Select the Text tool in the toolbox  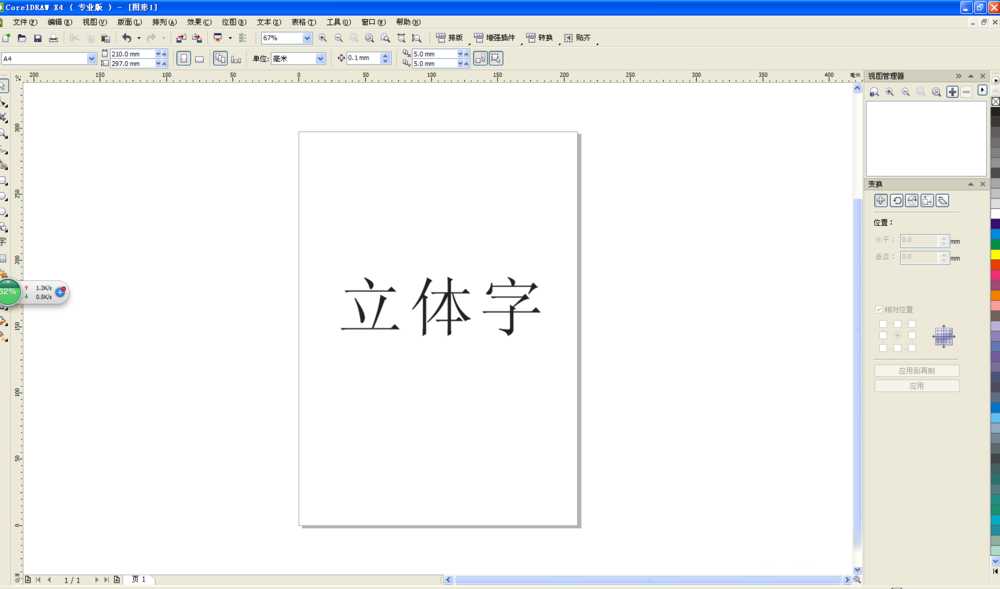(6, 240)
